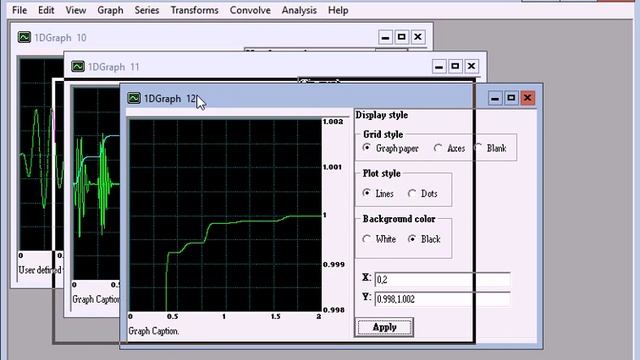Open the Series menu
Image resolution: width=640 pixels, height=360 pixels.
[147, 10]
